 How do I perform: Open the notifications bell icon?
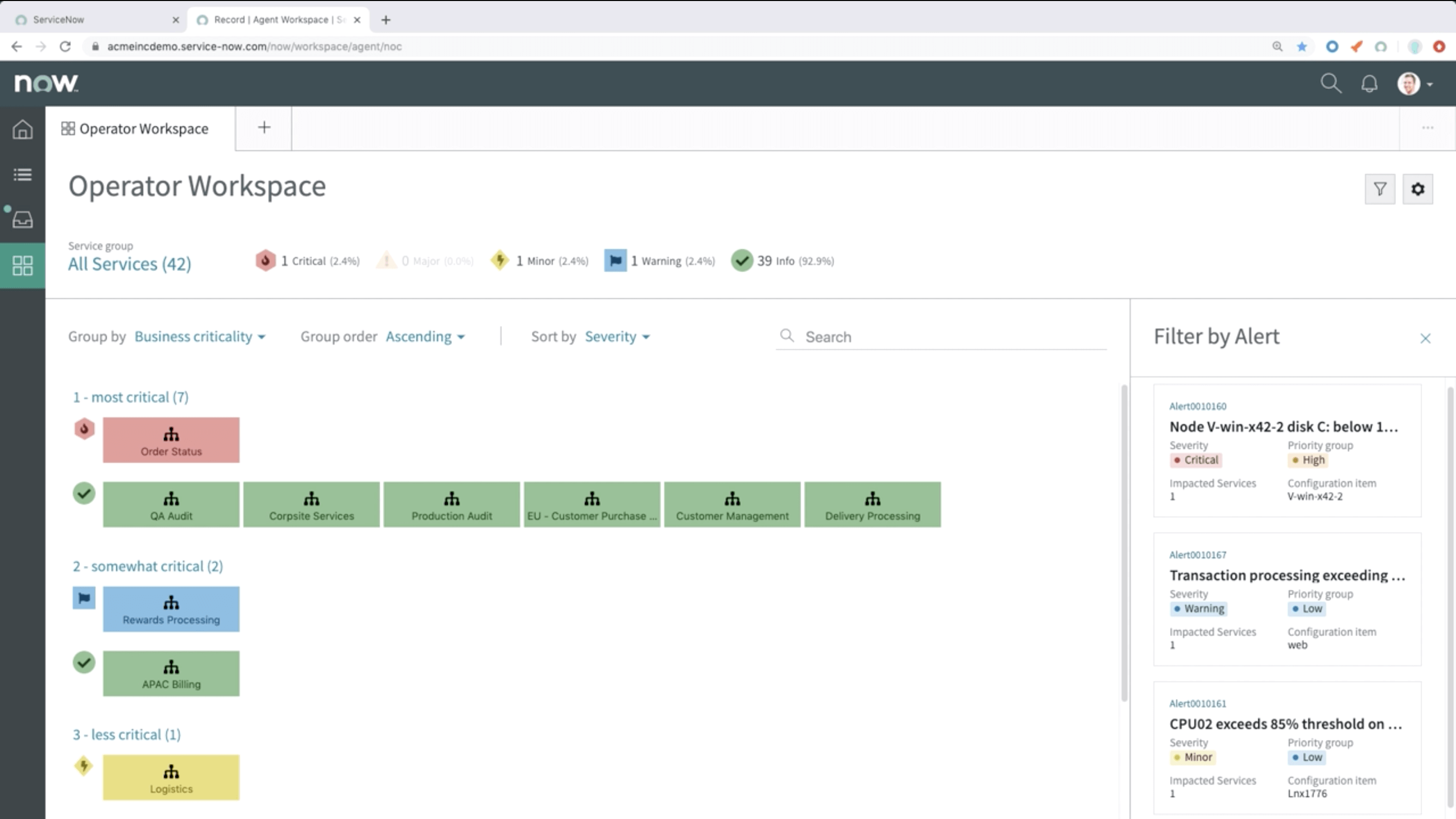1370,83
